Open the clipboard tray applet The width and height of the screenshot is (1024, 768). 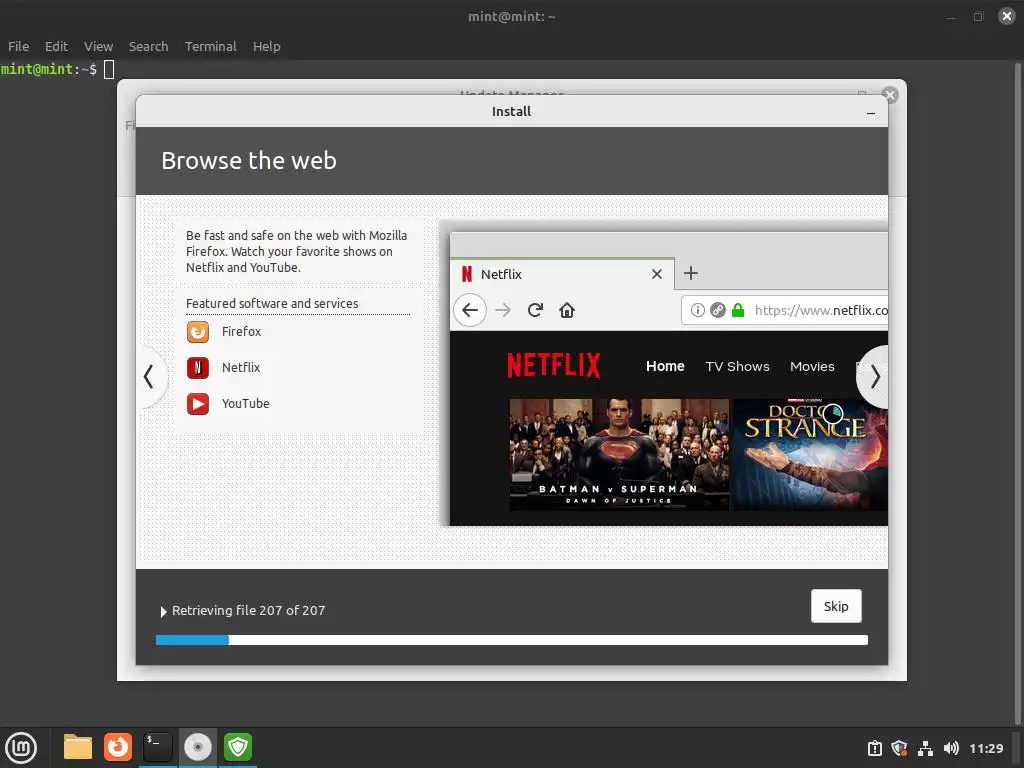click(874, 748)
